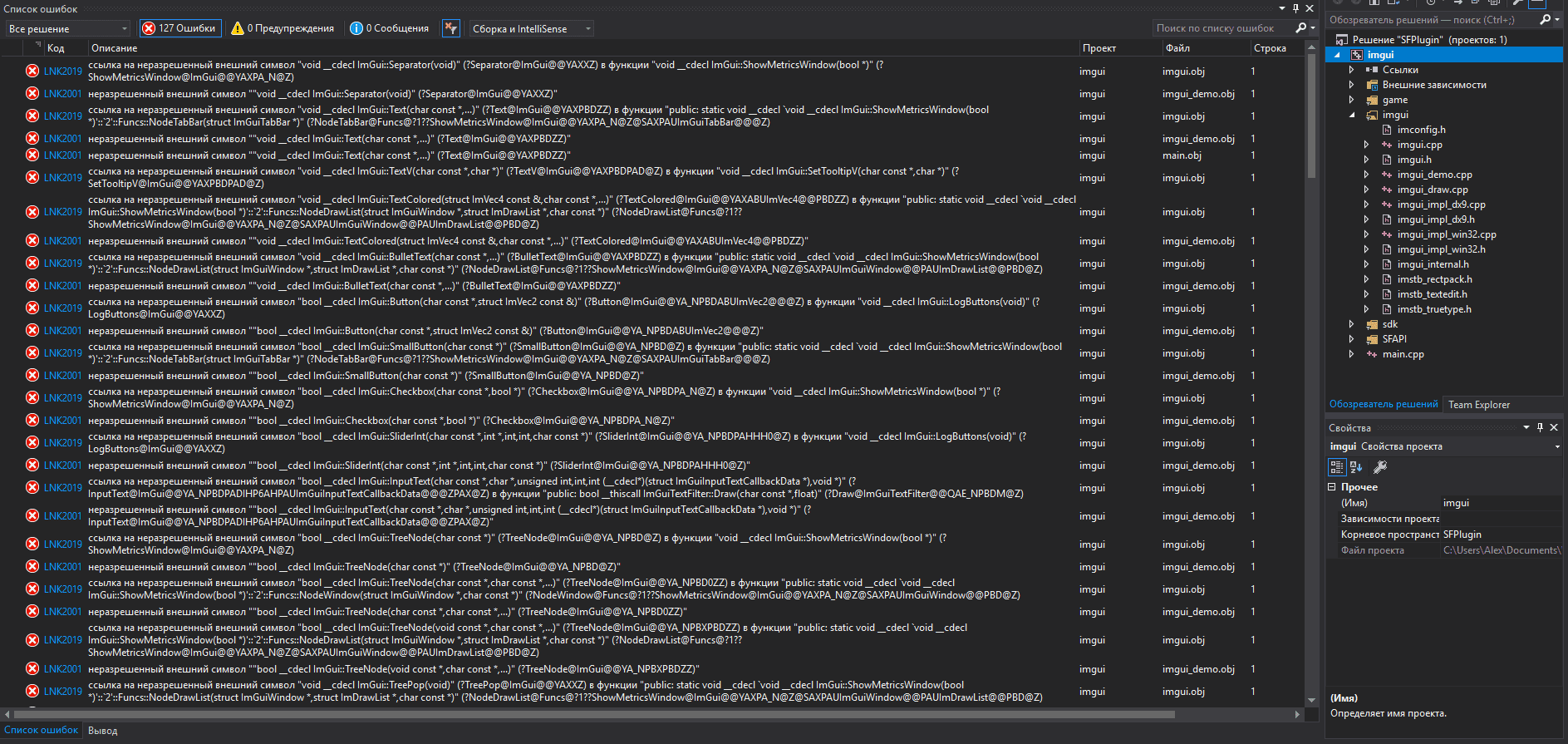Switch to the Вывод output tab

click(103, 731)
